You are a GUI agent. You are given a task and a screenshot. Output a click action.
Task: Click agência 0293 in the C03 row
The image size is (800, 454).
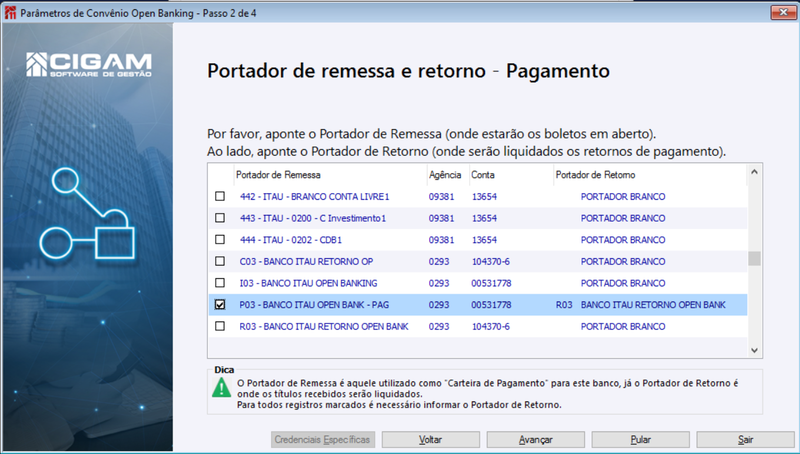439,262
